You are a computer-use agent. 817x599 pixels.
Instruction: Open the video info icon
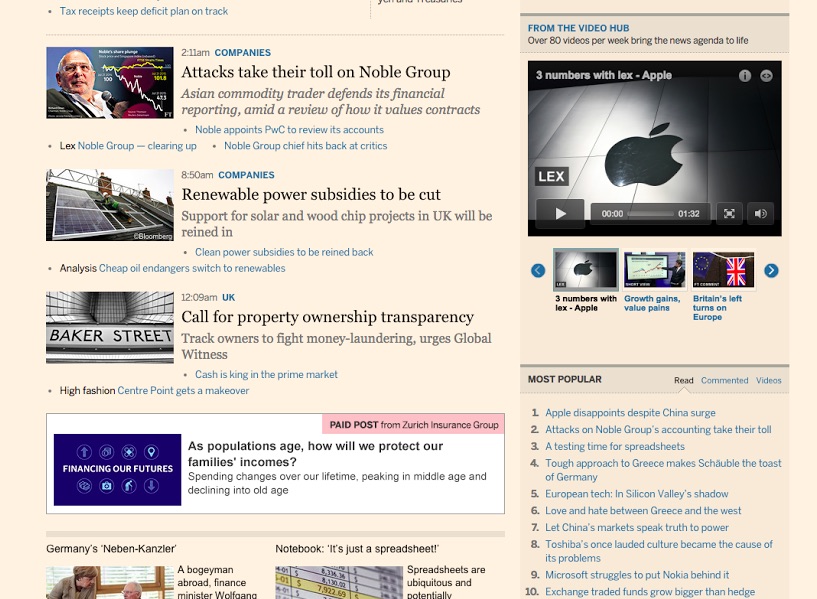[745, 76]
